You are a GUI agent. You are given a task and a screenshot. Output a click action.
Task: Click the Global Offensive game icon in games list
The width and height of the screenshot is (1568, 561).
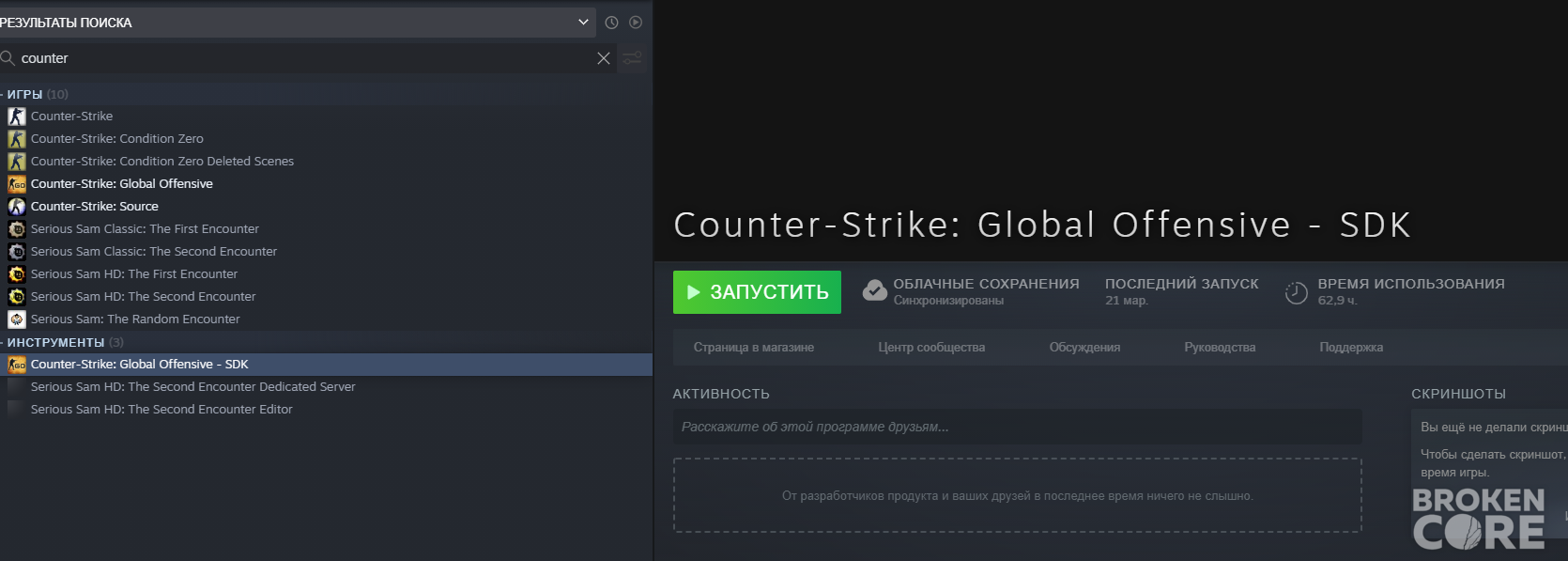pyautogui.click(x=17, y=184)
